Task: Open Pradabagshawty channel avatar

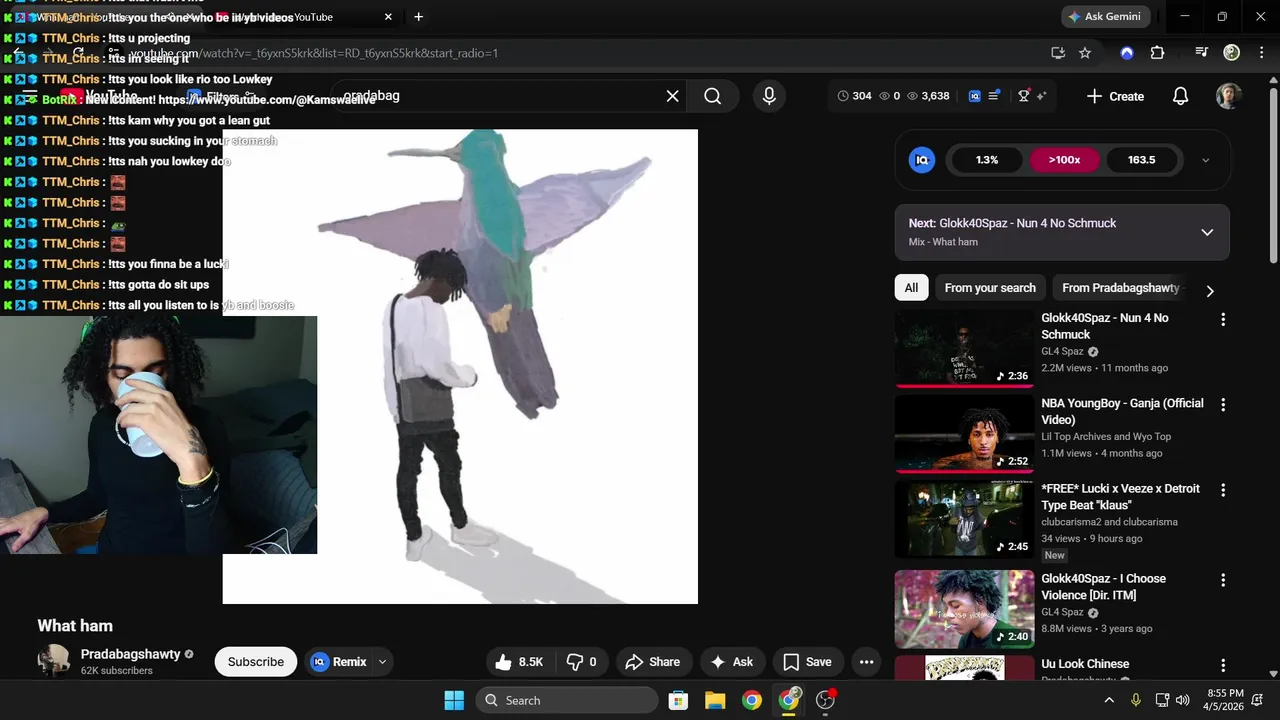Action: [x=53, y=661]
